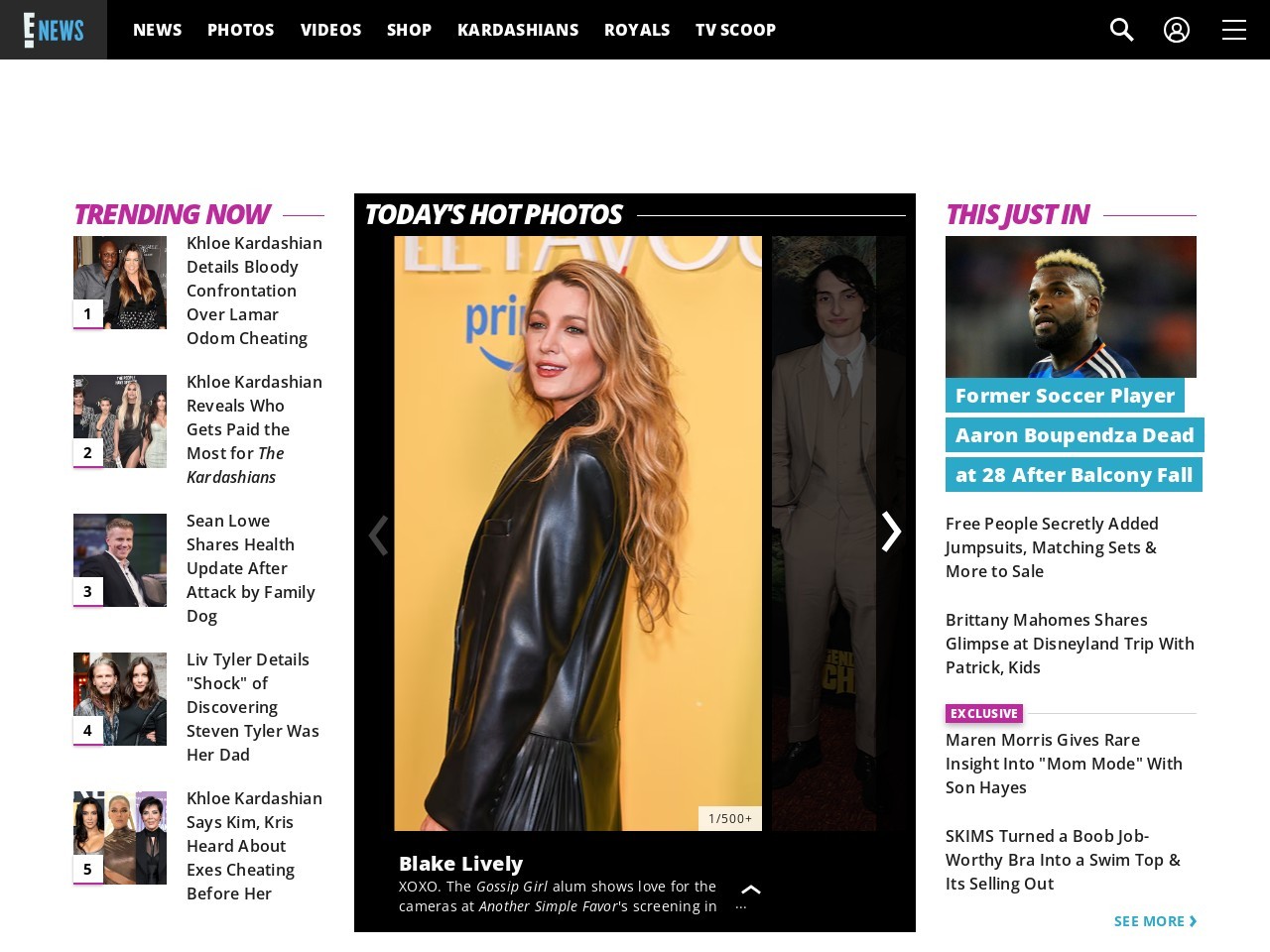Open VIDEOS in top navigation
Viewport: 1270px width, 952px height.
[331, 30]
